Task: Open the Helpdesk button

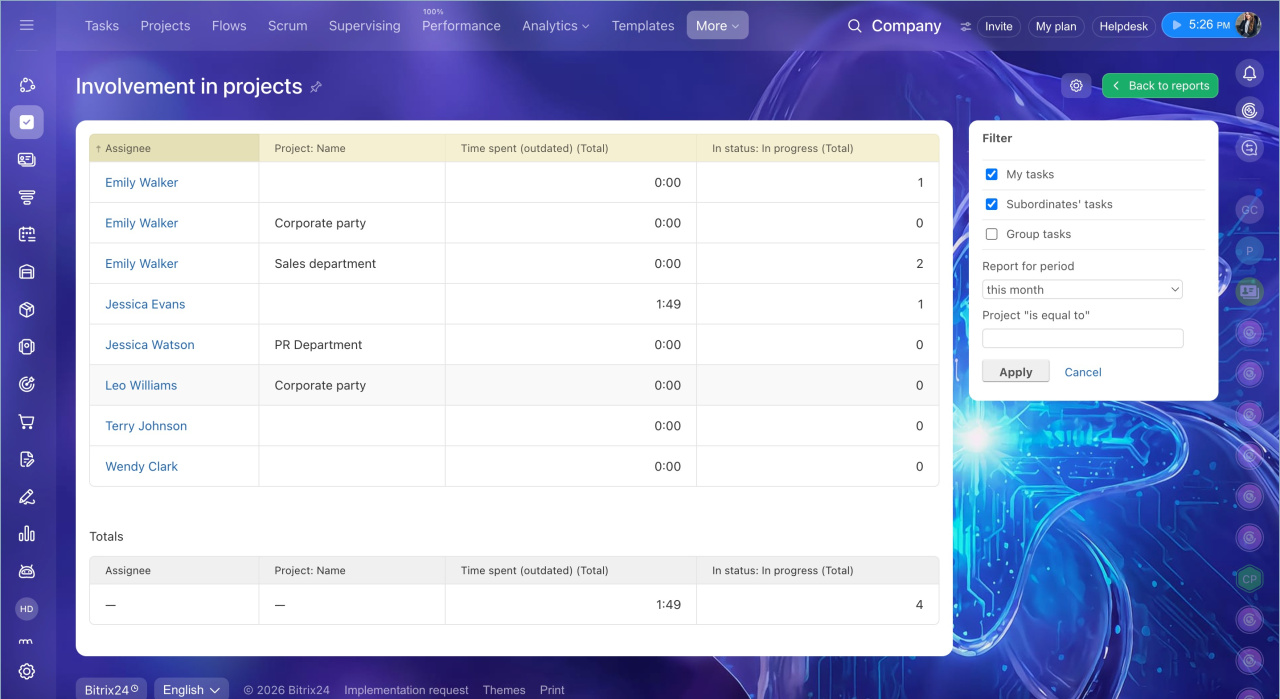Action: (x=1123, y=27)
